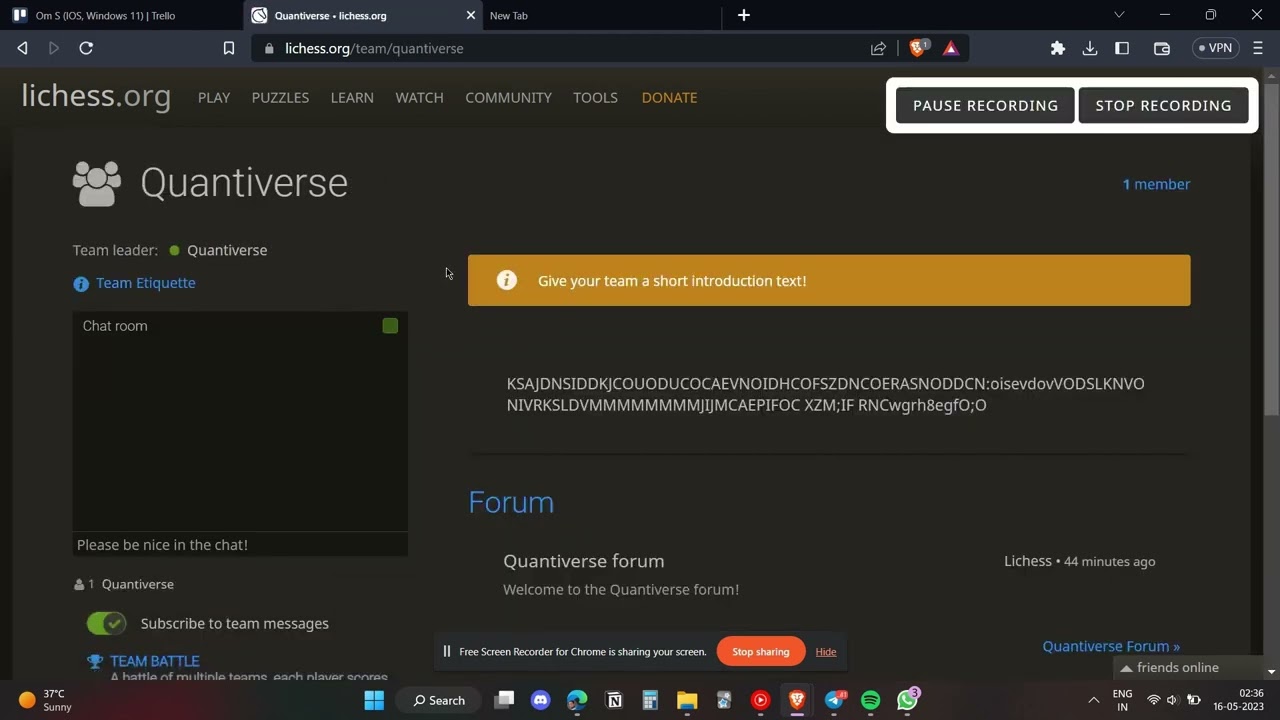Go to the lichess.org home logo
Screen dimensions: 1280x720
tap(96, 97)
